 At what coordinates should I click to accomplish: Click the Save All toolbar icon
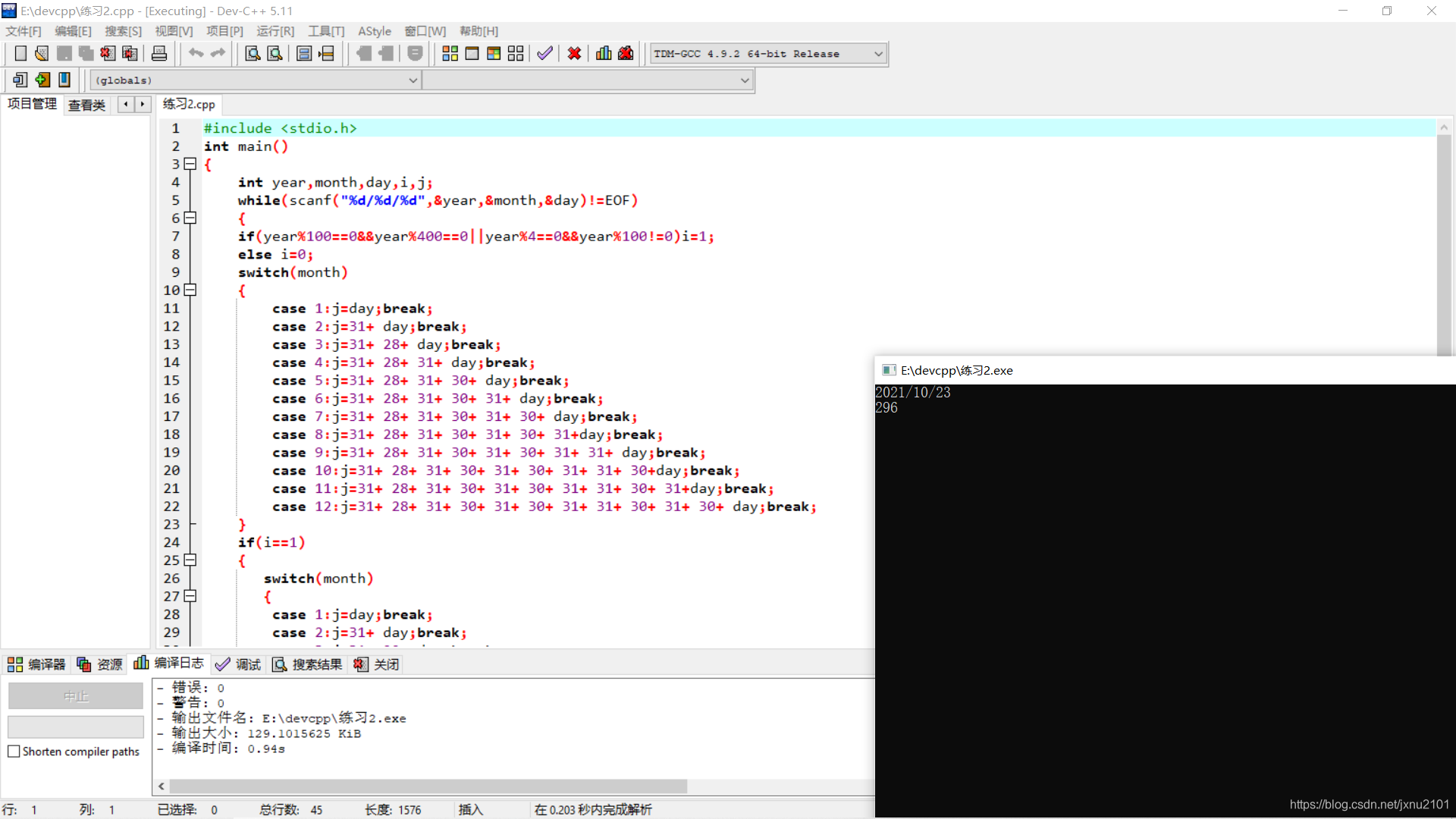[x=86, y=54]
